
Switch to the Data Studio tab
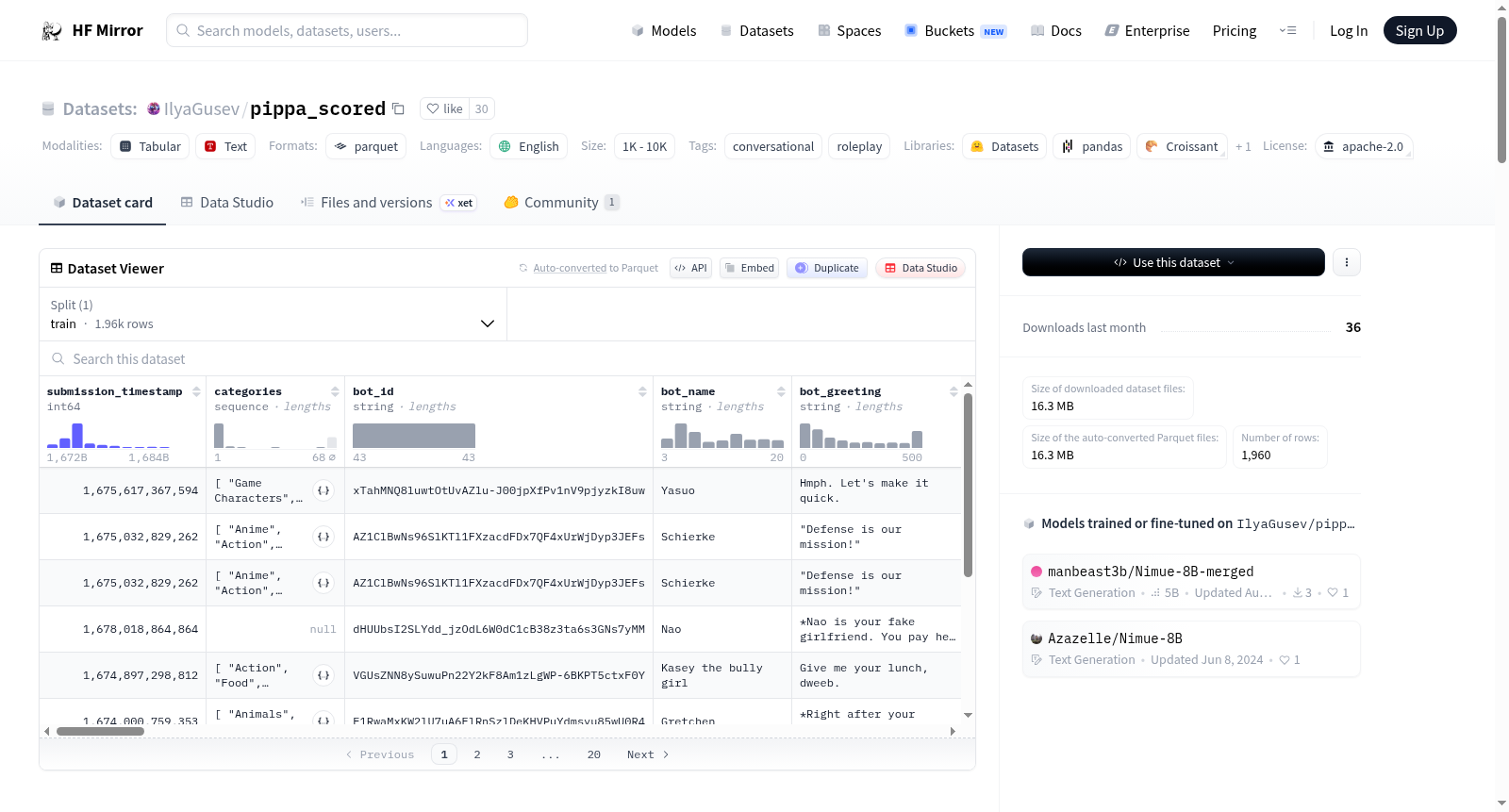(227, 203)
